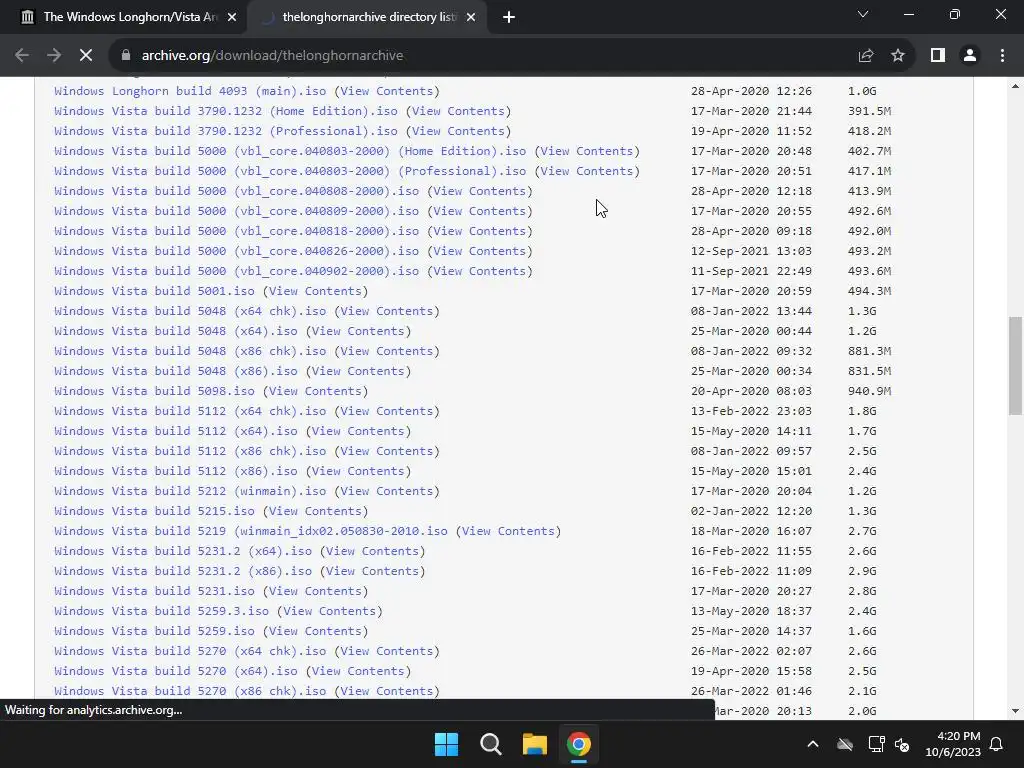Click the Chrome taskbar icon
The image size is (1024, 768).
click(x=579, y=744)
